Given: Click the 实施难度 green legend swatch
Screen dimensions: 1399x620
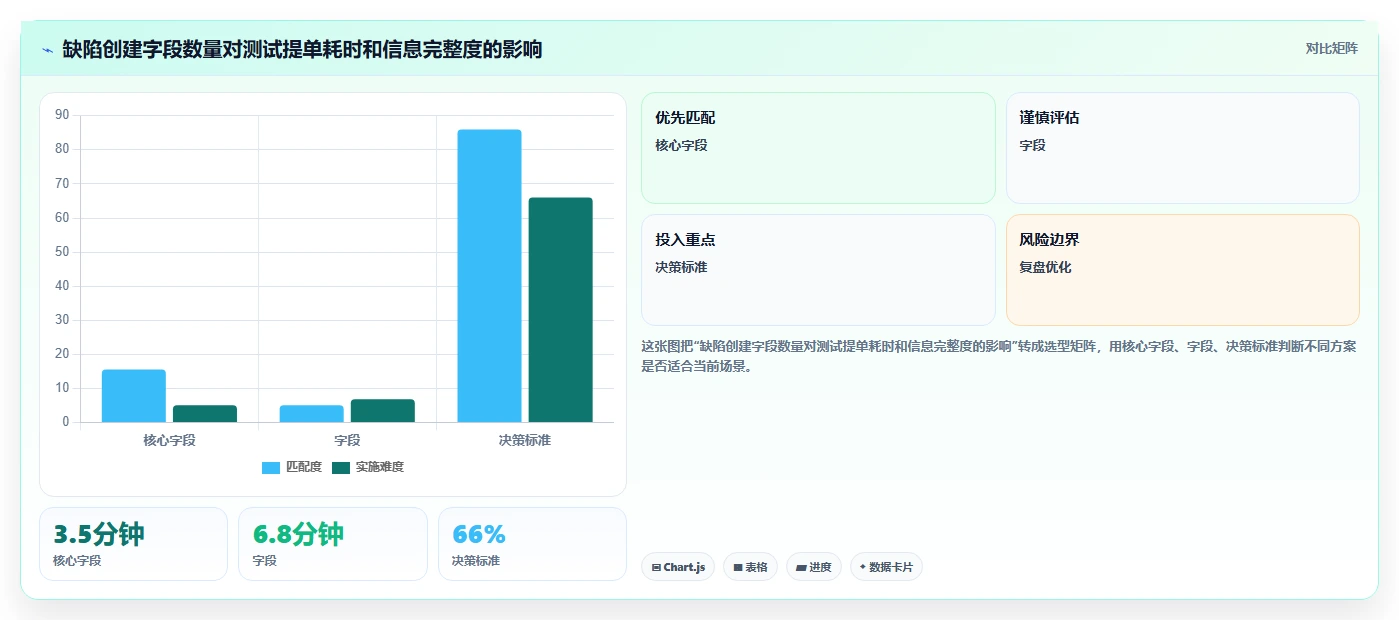Looking at the screenshot, I should [x=341, y=468].
